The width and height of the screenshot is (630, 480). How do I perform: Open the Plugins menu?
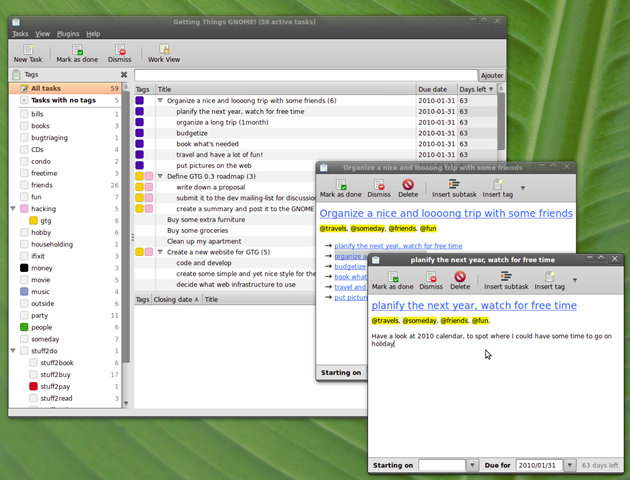point(68,34)
